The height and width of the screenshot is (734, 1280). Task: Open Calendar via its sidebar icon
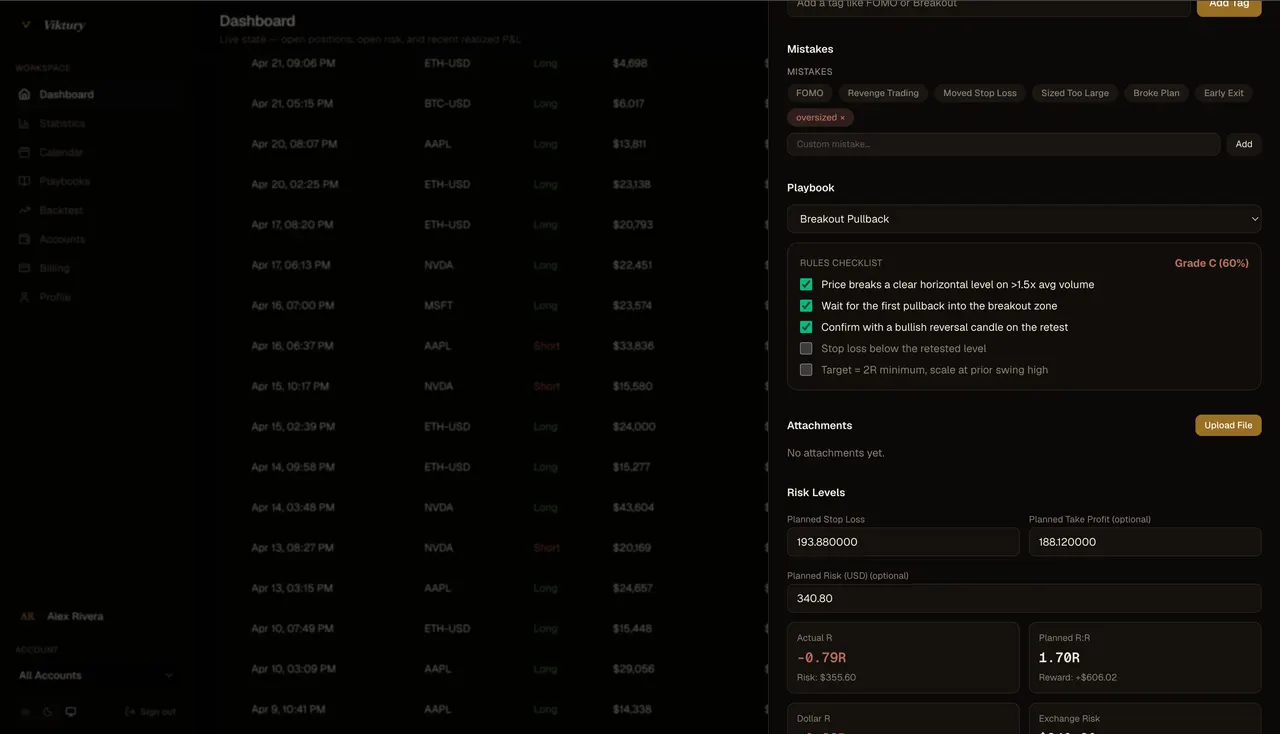(25, 153)
